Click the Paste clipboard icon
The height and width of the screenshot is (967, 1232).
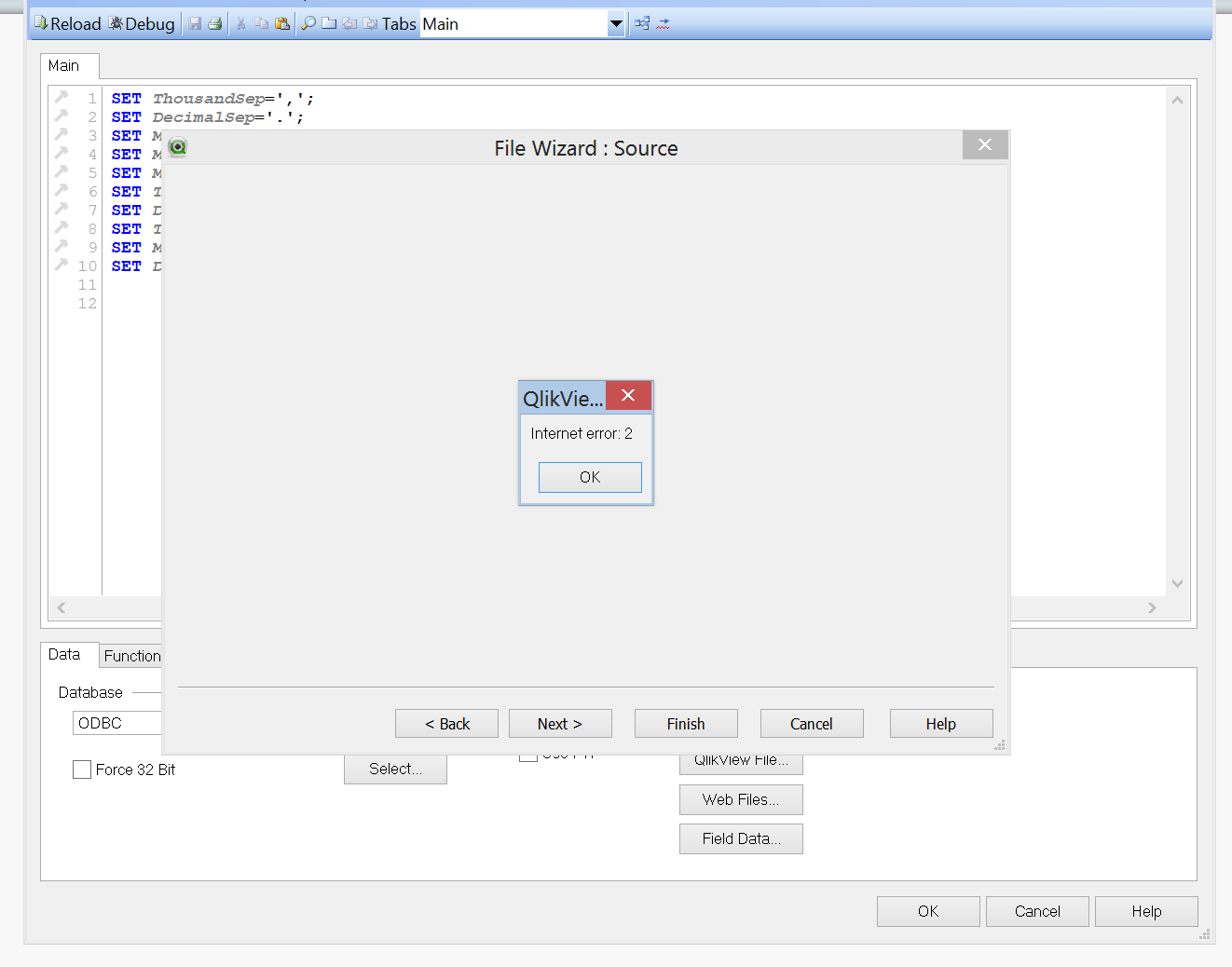pos(281,23)
